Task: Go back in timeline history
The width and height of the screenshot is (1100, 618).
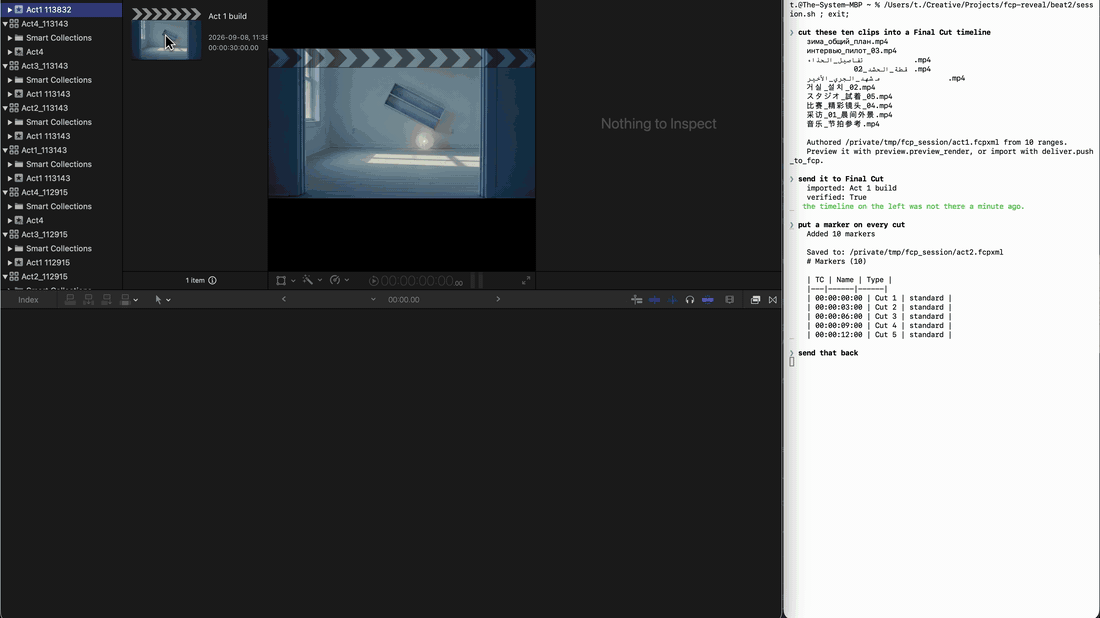Action: coord(283,300)
